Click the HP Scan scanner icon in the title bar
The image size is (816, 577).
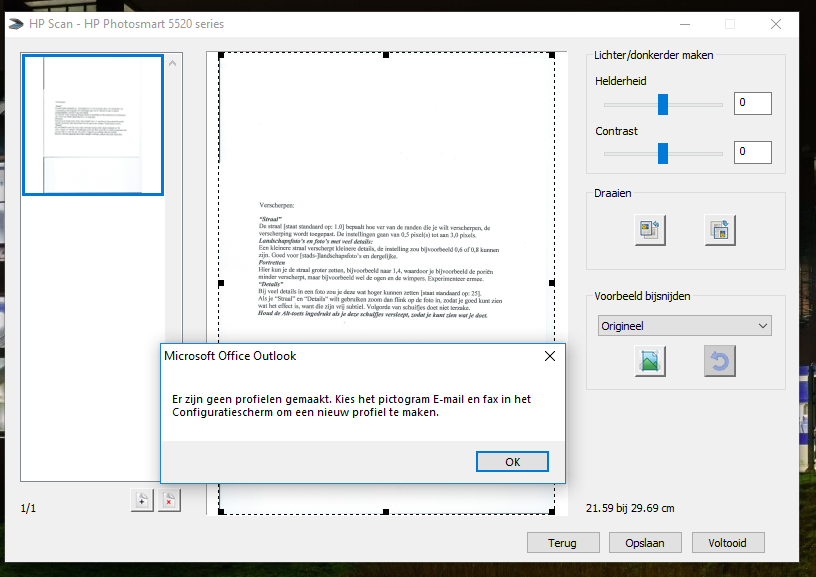(16, 24)
